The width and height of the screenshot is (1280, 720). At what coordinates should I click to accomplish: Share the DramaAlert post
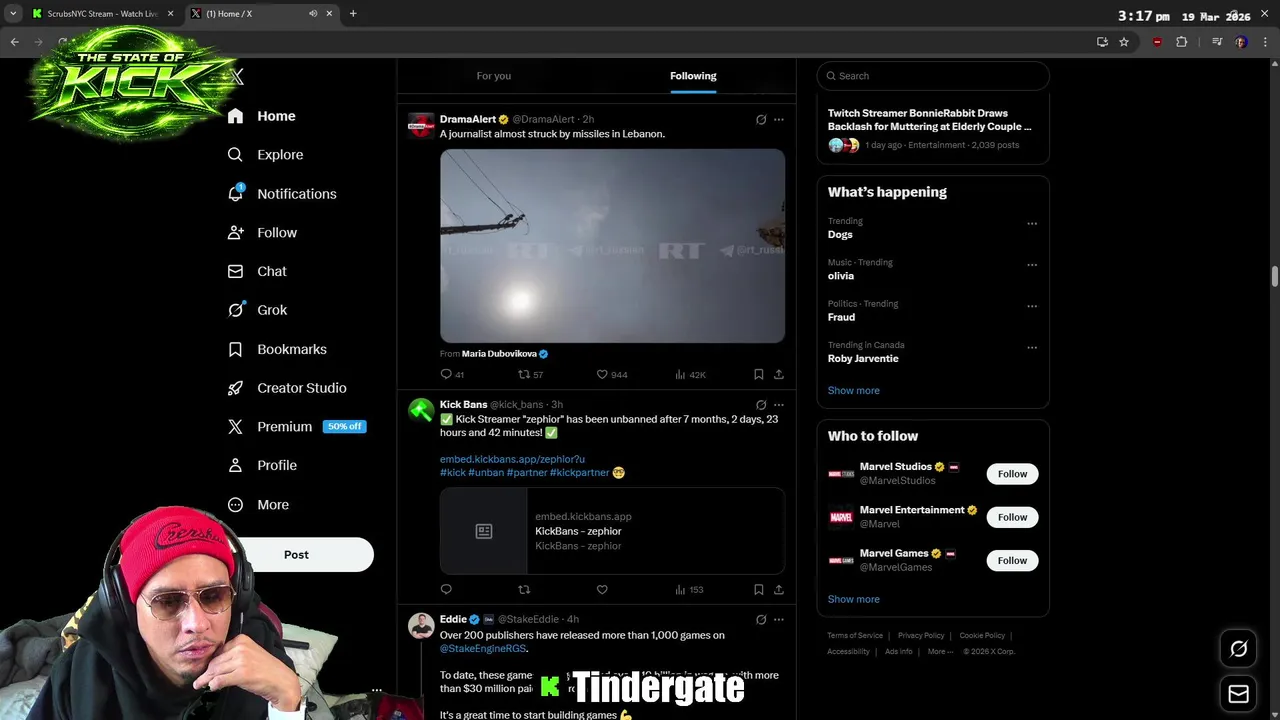click(x=779, y=374)
